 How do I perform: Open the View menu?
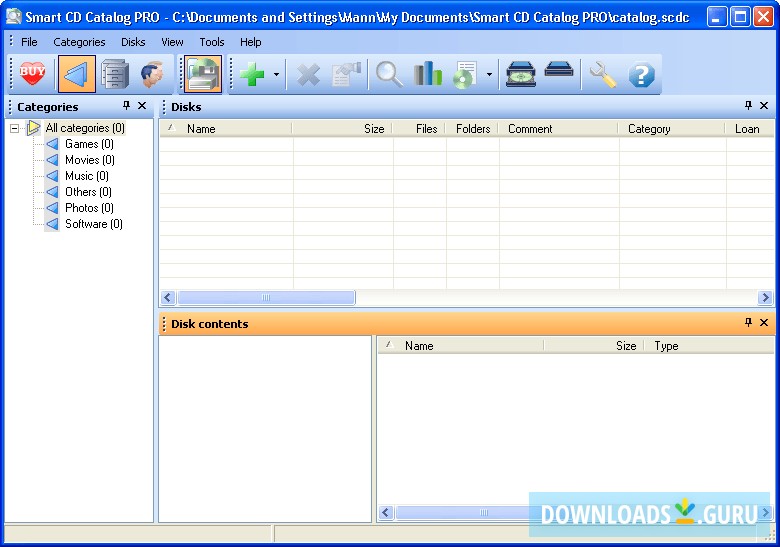(x=172, y=42)
